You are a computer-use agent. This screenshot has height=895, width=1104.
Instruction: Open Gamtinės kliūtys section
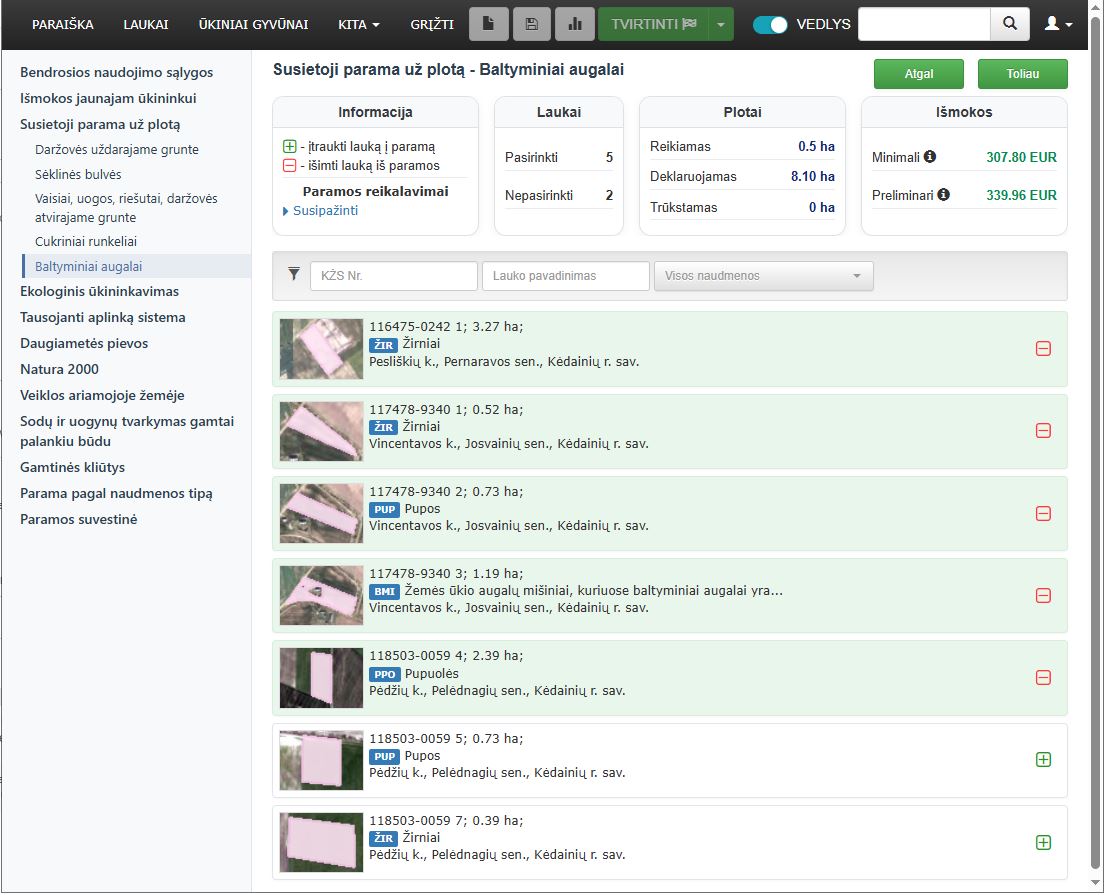pos(73,468)
